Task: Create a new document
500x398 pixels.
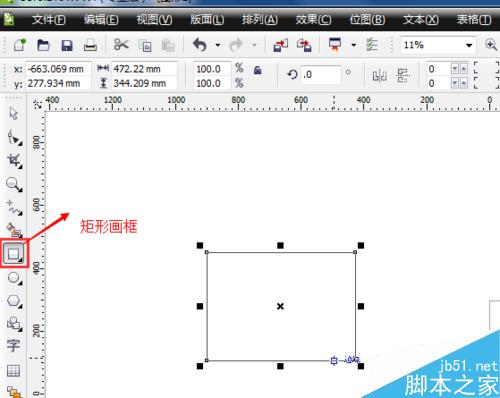Action: coord(20,45)
